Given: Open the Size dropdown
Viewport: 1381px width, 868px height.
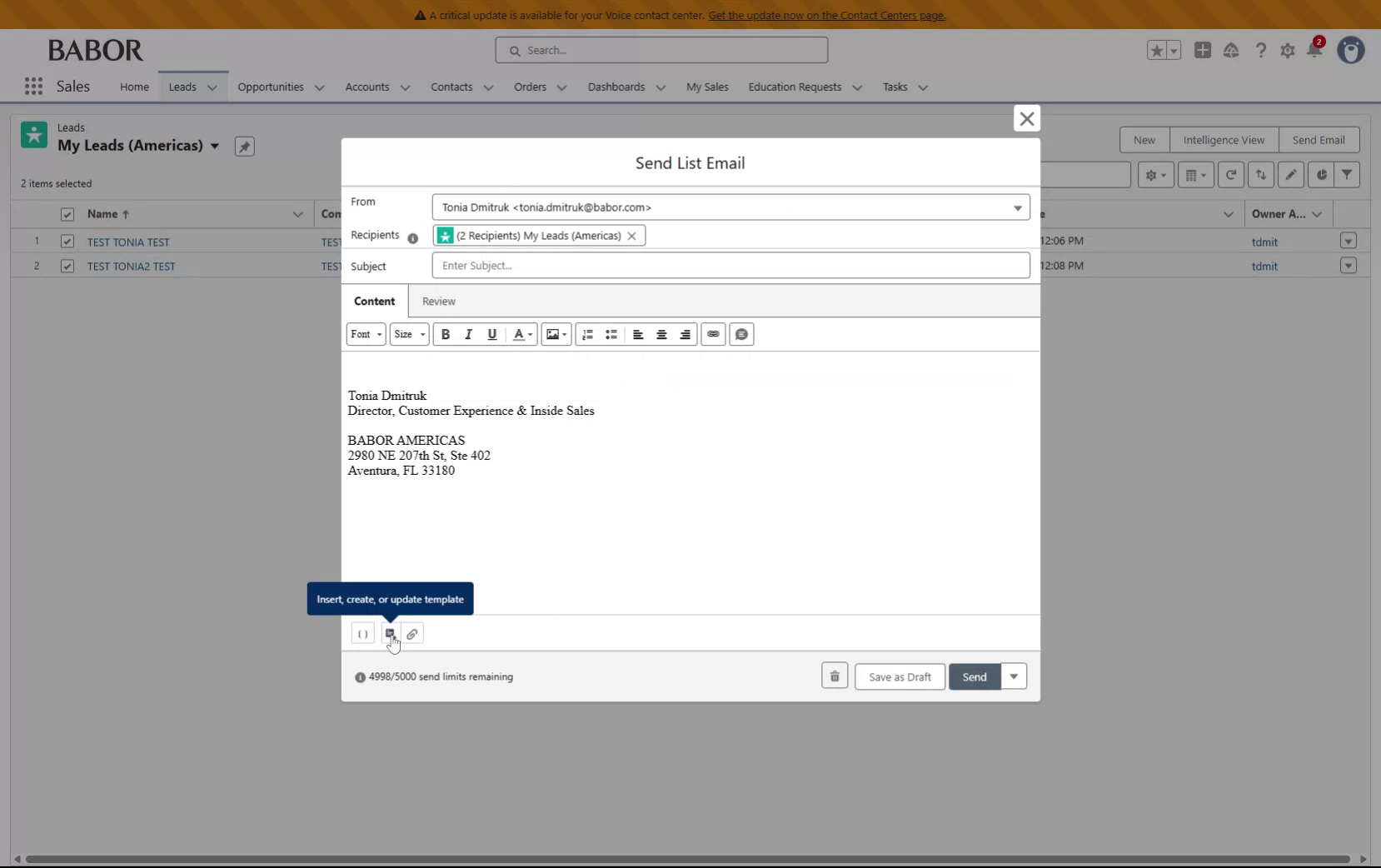Looking at the screenshot, I should [x=408, y=334].
